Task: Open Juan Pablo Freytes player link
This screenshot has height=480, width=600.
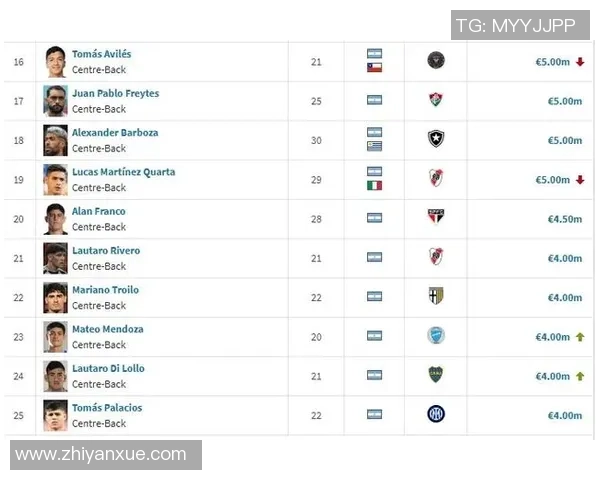Action: [115, 93]
